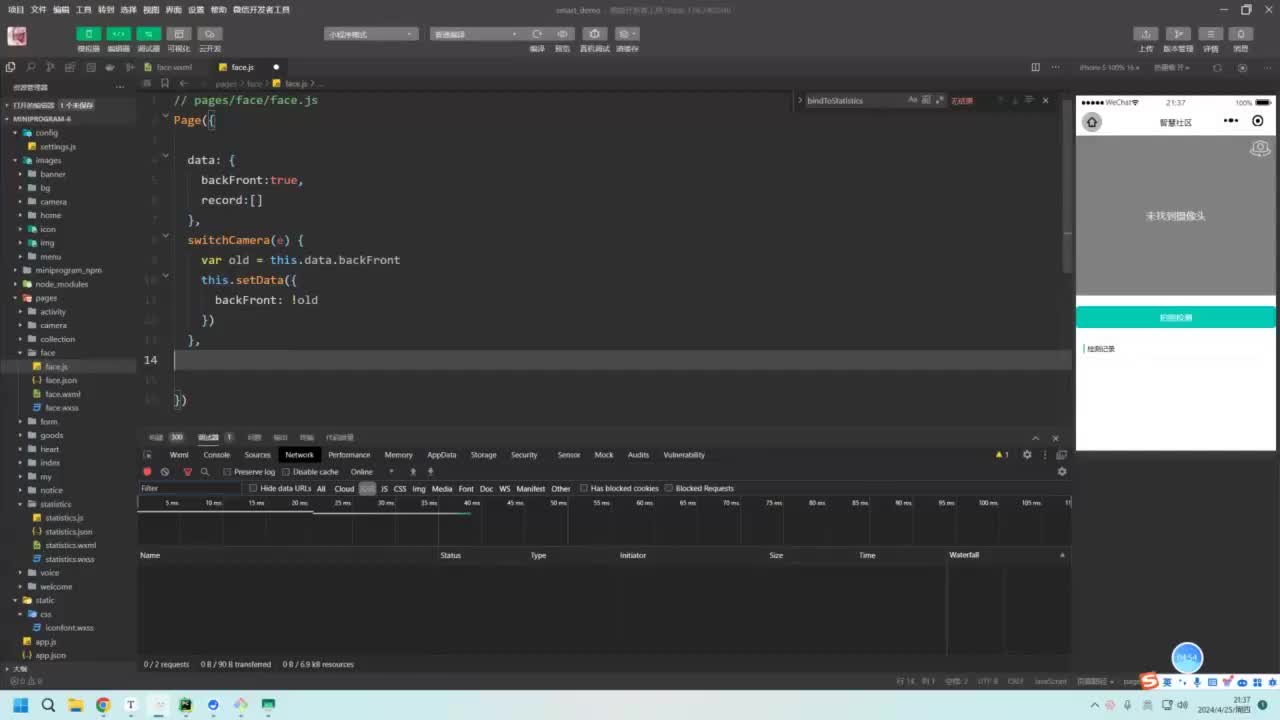Click simulator home button
This screenshot has width=1280, height=720.
[x=1092, y=122]
